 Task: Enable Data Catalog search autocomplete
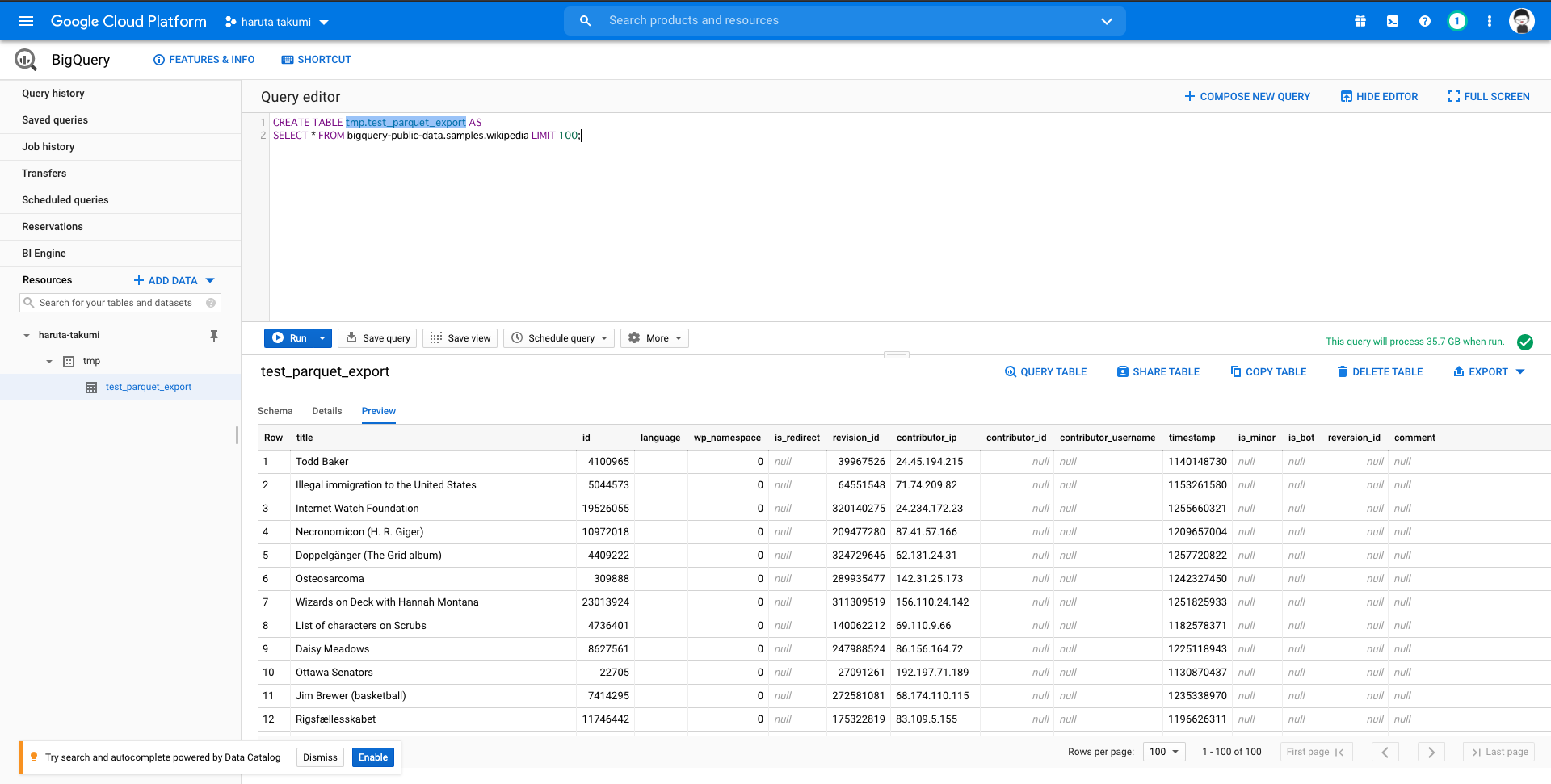point(372,757)
